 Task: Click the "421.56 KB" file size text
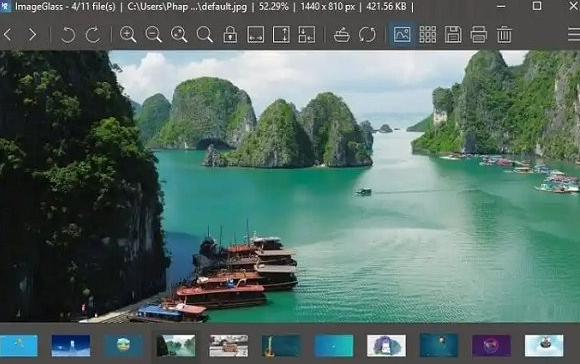pos(386,7)
